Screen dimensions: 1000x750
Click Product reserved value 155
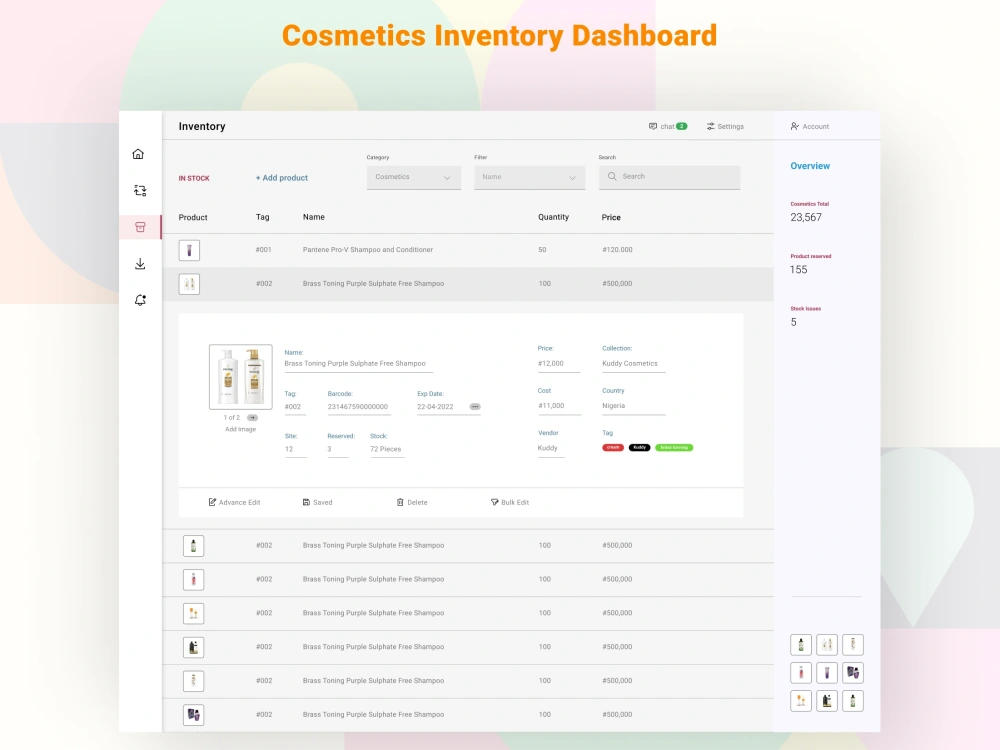coord(798,270)
